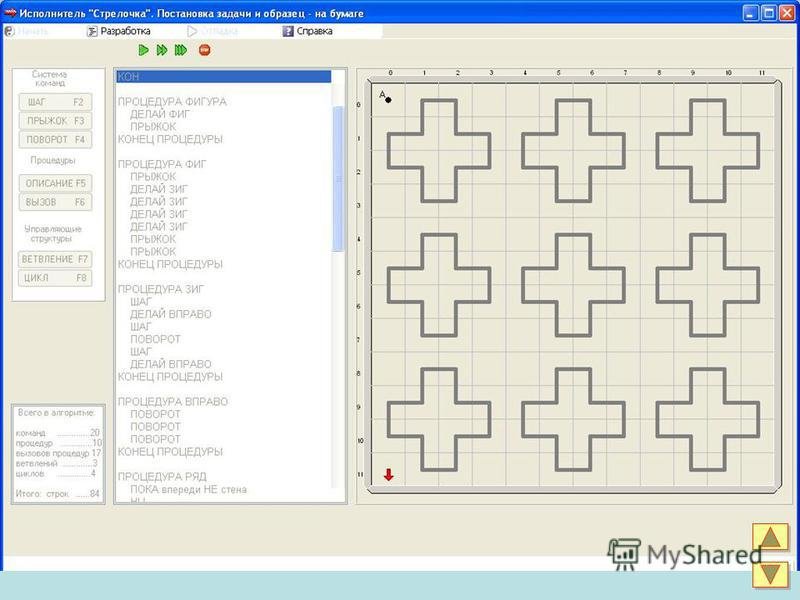Click the ПРЫЖОК F3 command button
Screen dimensions: 800x600
point(55,121)
